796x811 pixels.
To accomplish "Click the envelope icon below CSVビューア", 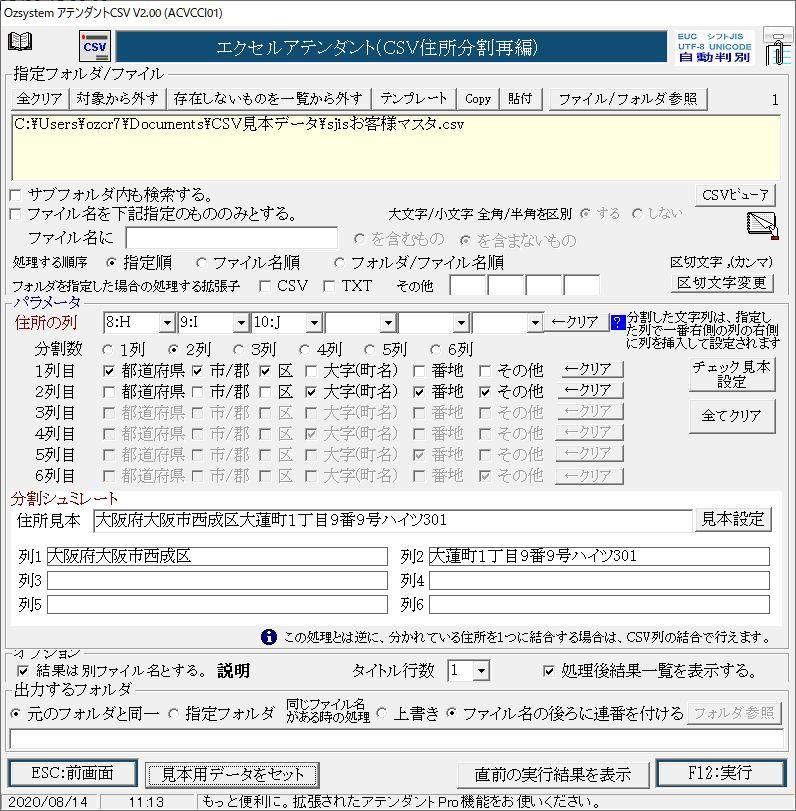I will [763, 223].
